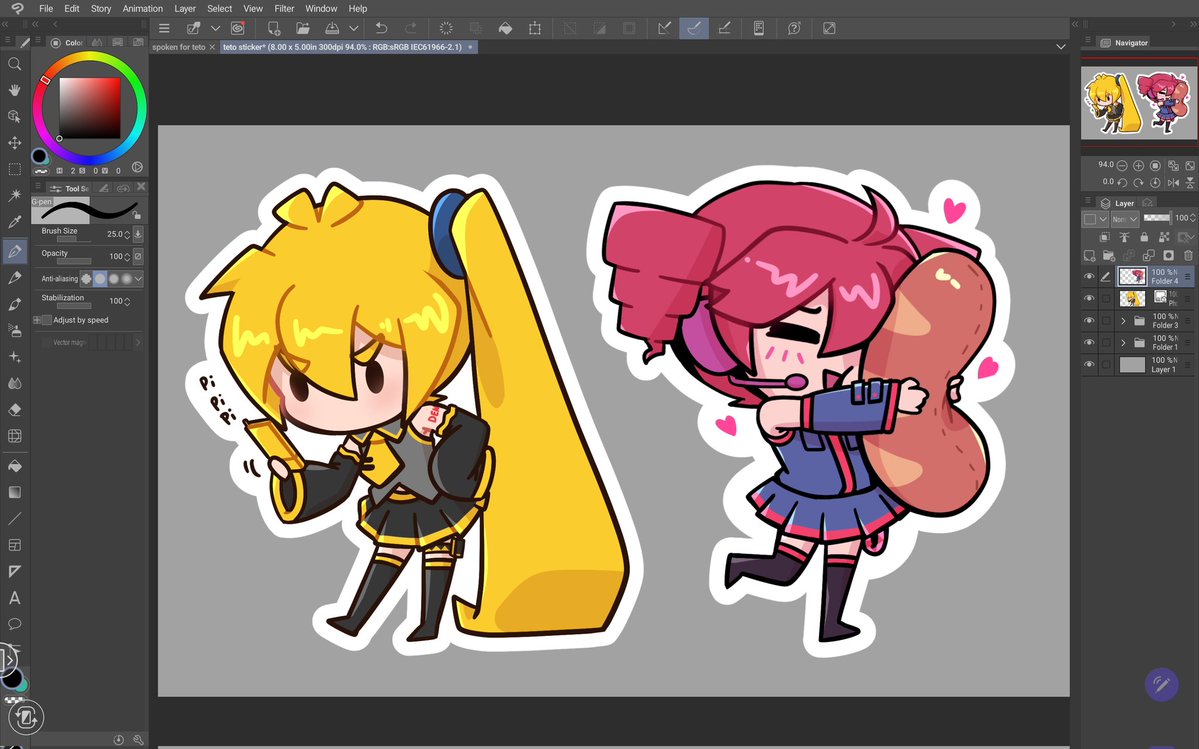Select the Text tool
Screen dimensions: 1199x749
(14, 598)
